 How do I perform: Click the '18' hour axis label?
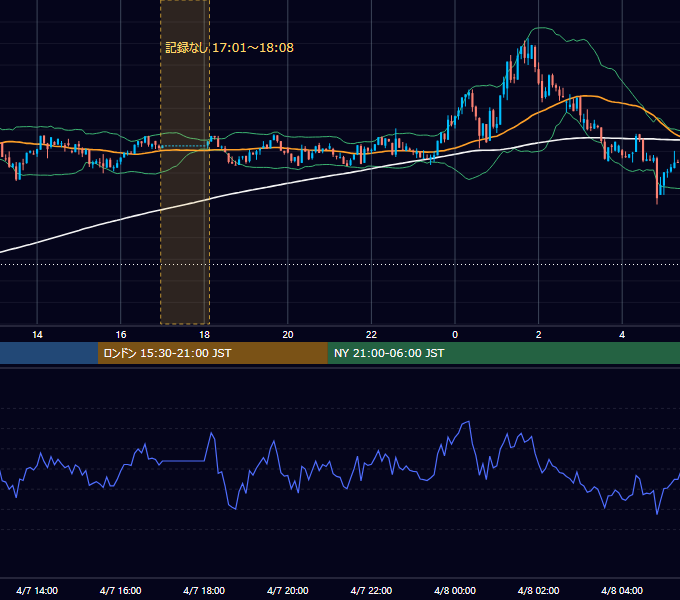pos(204,335)
